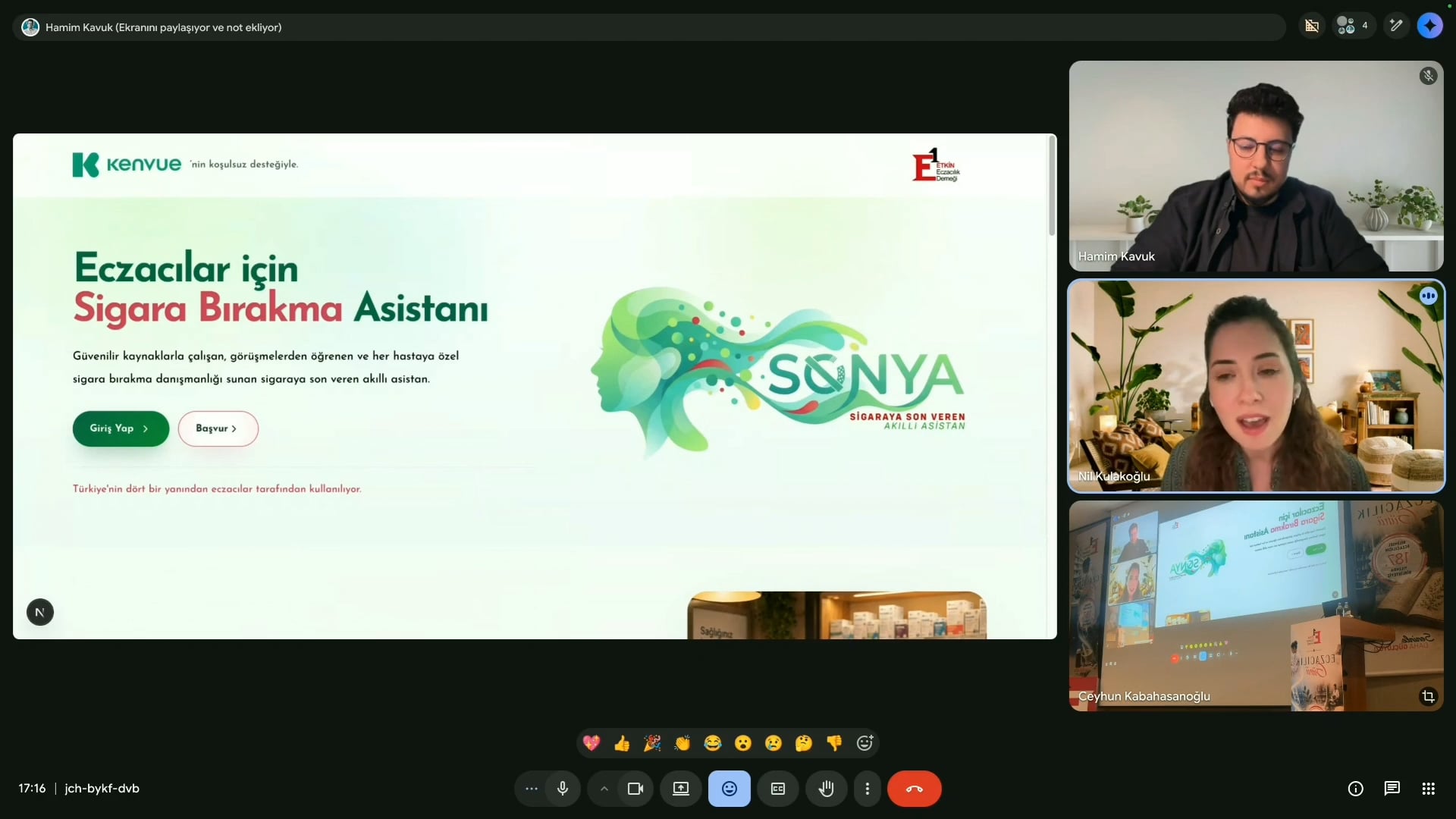The width and height of the screenshot is (1456, 819).
Task: Toggle the microphone button
Action: click(563, 789)
